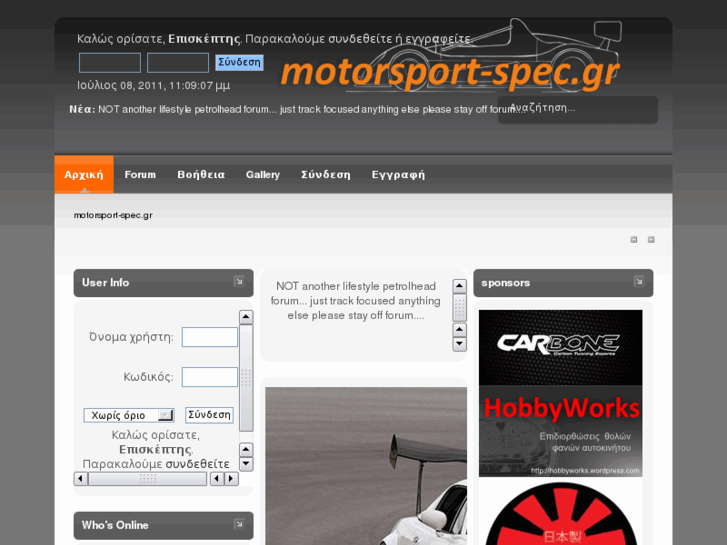Open Σύνδεση in the navigation bar
The image size is (727, 545).
pyautogui.click(x=326, y=174)
